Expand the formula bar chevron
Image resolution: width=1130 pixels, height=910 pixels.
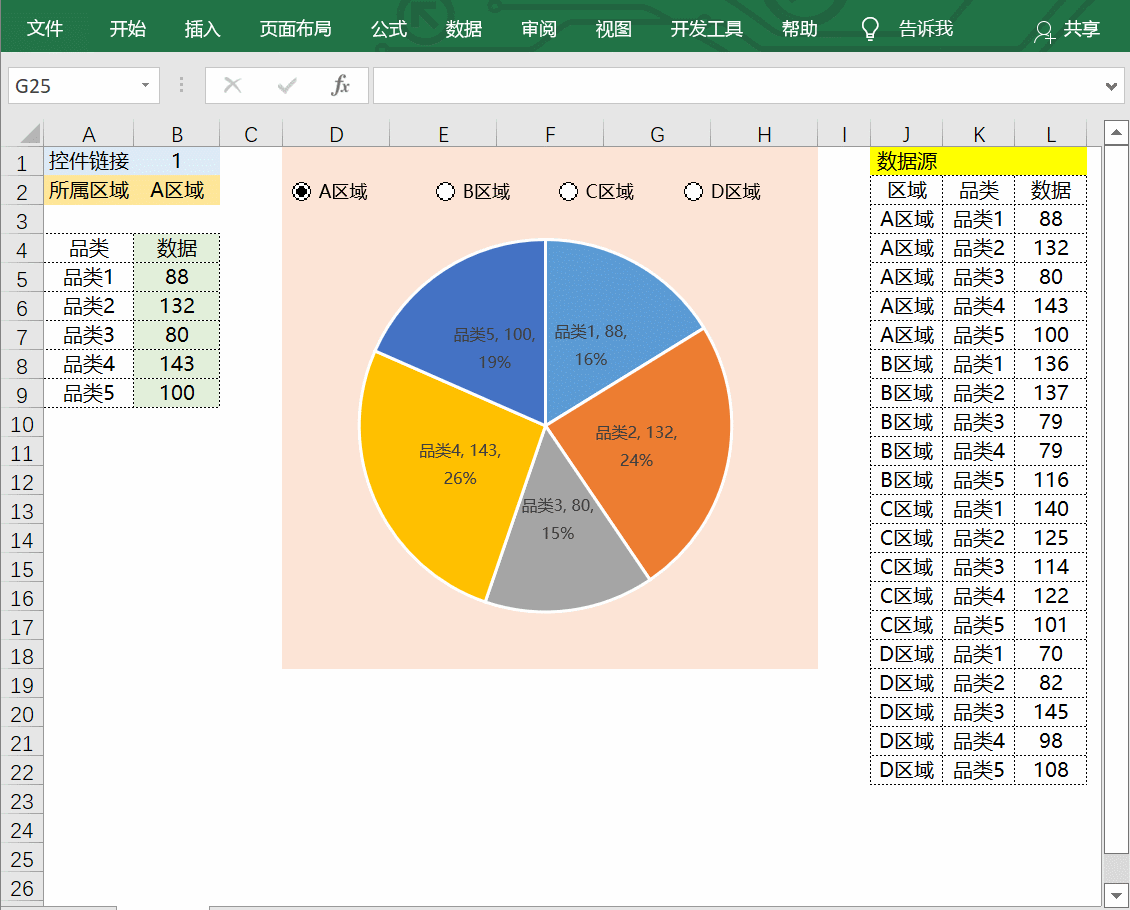click(x=1111, y=86)
